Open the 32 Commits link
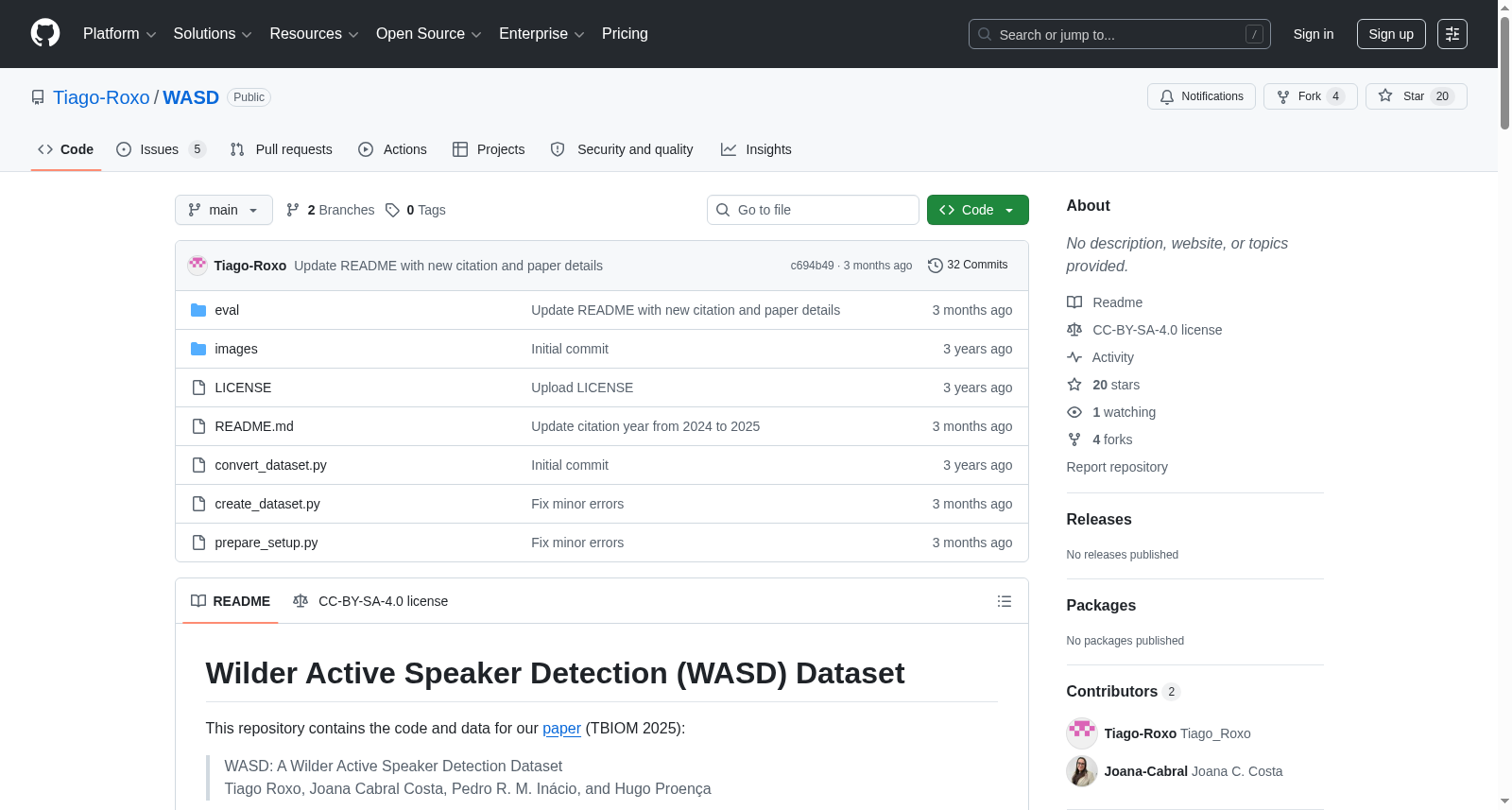This screenshot has height=810, width=1512. click(968, 266)
